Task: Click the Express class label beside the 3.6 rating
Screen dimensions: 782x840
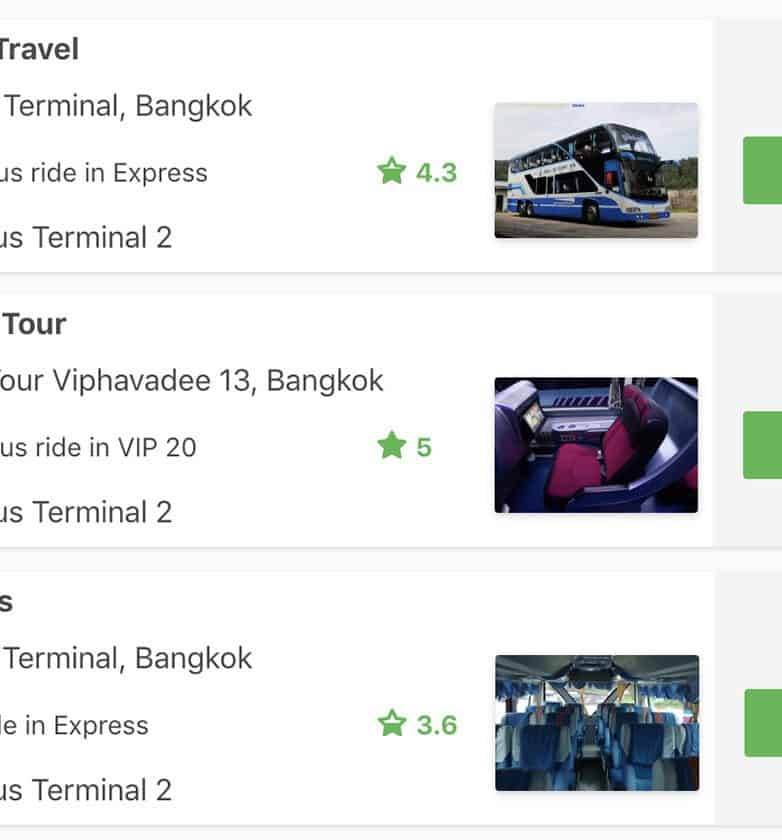Action: [74, 726]
